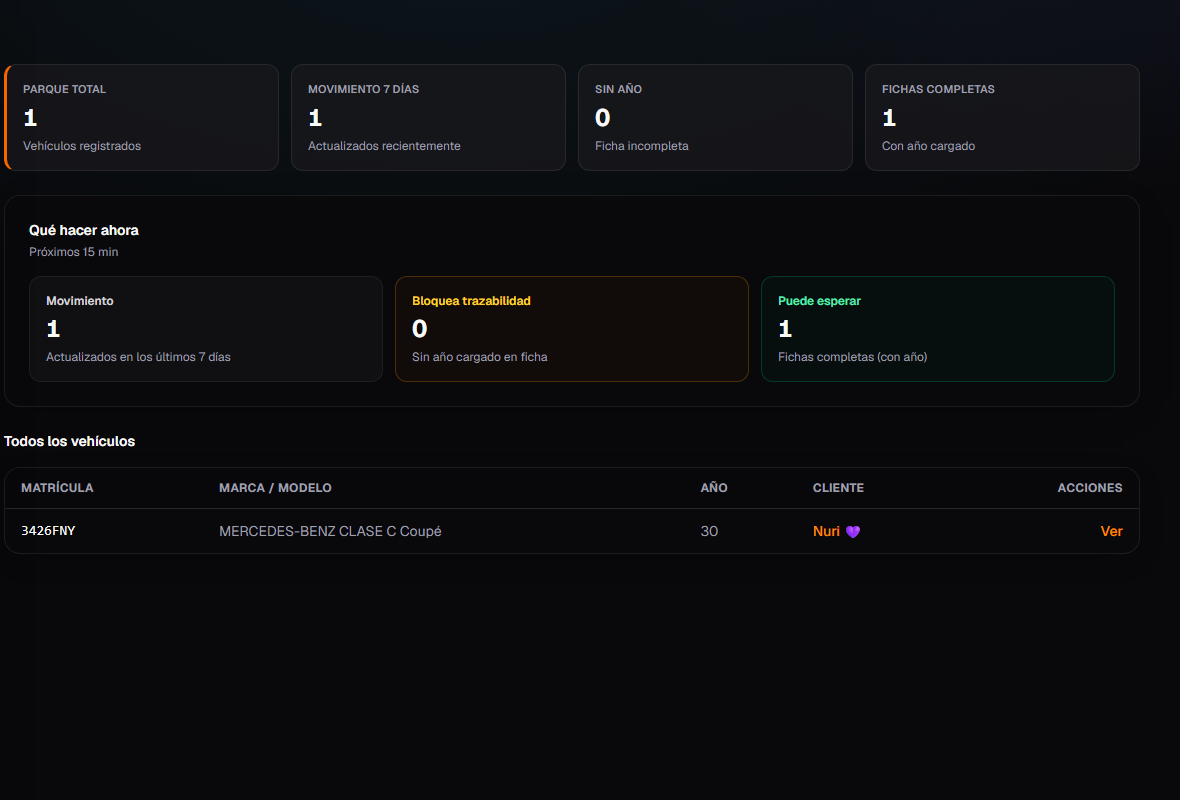1180x800 pixels.
Task: Select the Parque Total stat card
Action: click(141, 117)
